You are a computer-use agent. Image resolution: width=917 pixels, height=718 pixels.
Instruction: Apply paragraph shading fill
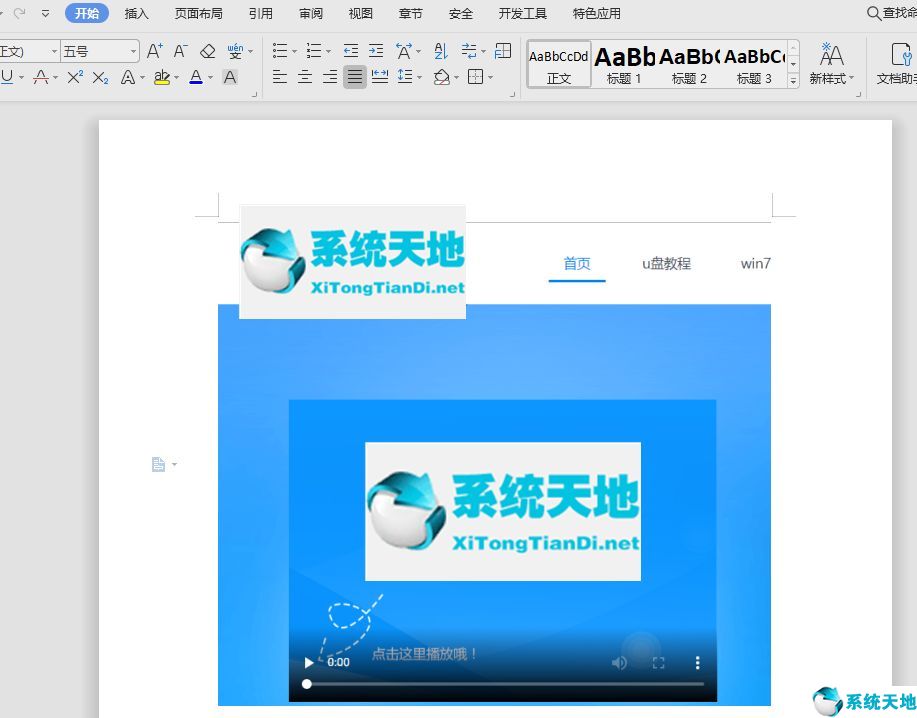(x=442, y=77)
